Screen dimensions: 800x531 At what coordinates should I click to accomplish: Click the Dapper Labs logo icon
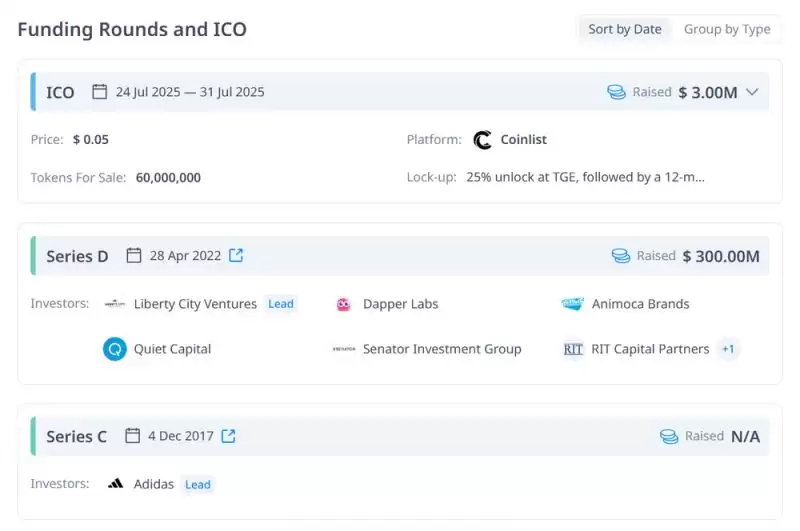coord(344,304)
